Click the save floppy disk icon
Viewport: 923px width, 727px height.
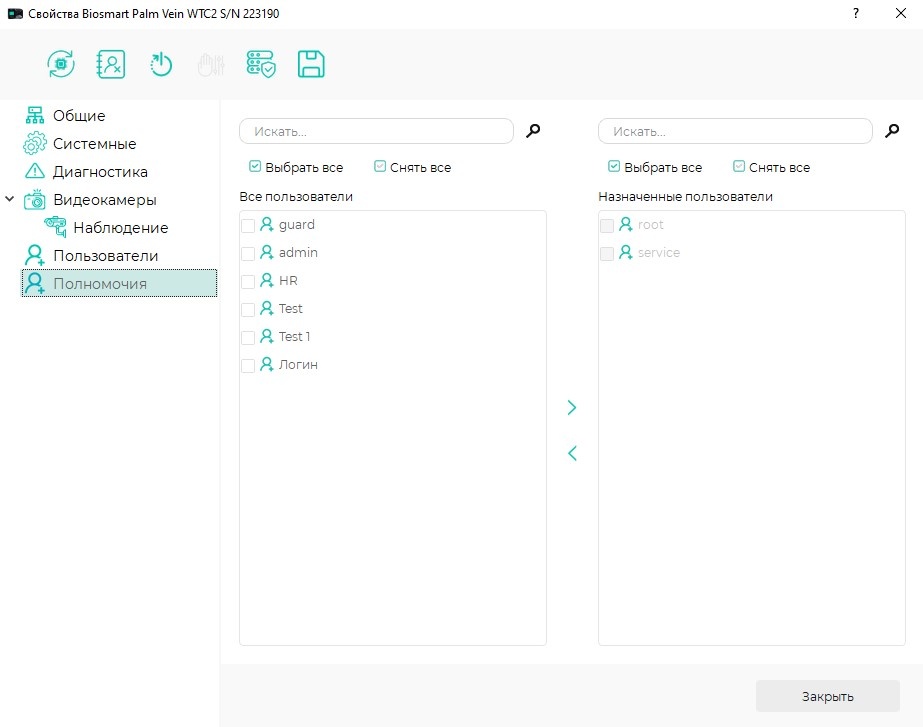point(311,64)
